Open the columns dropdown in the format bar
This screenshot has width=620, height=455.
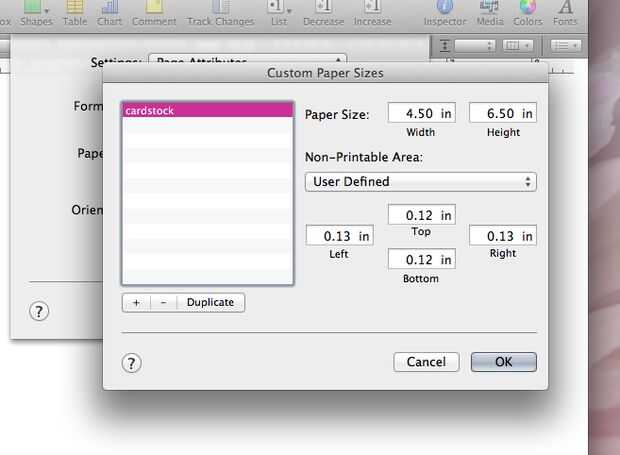[x=518, y=46]
